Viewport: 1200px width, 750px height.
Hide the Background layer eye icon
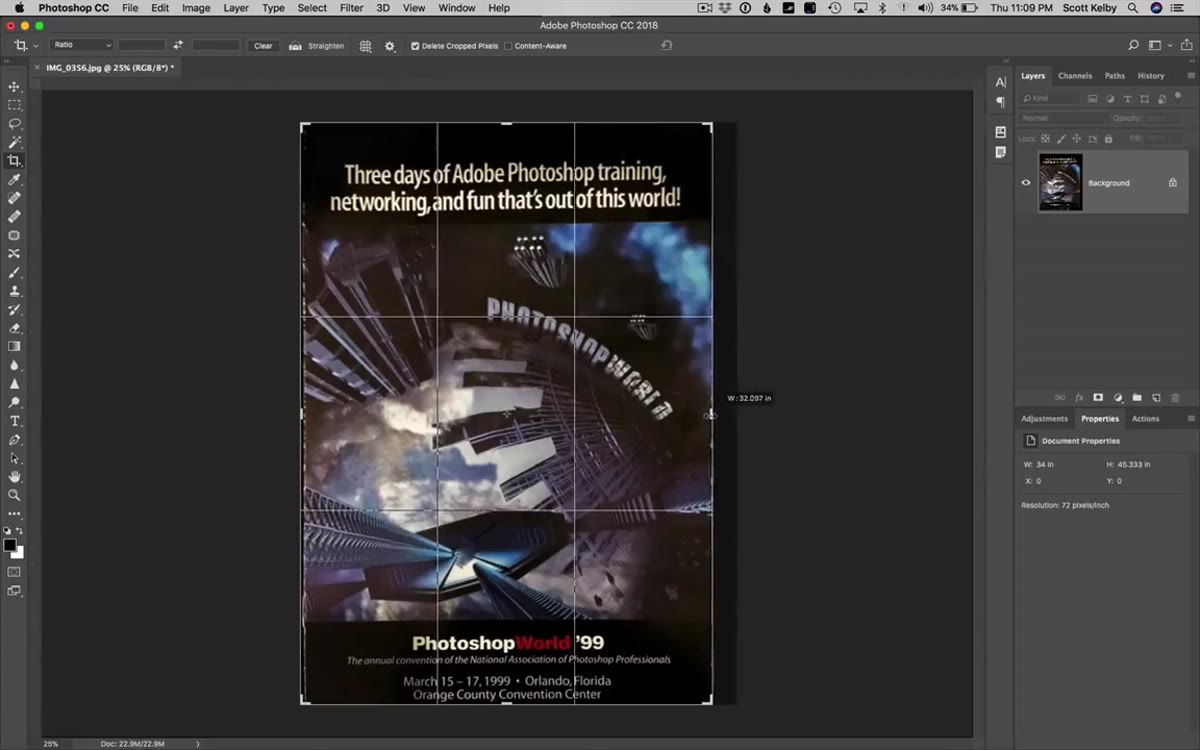pos(1026,183)
